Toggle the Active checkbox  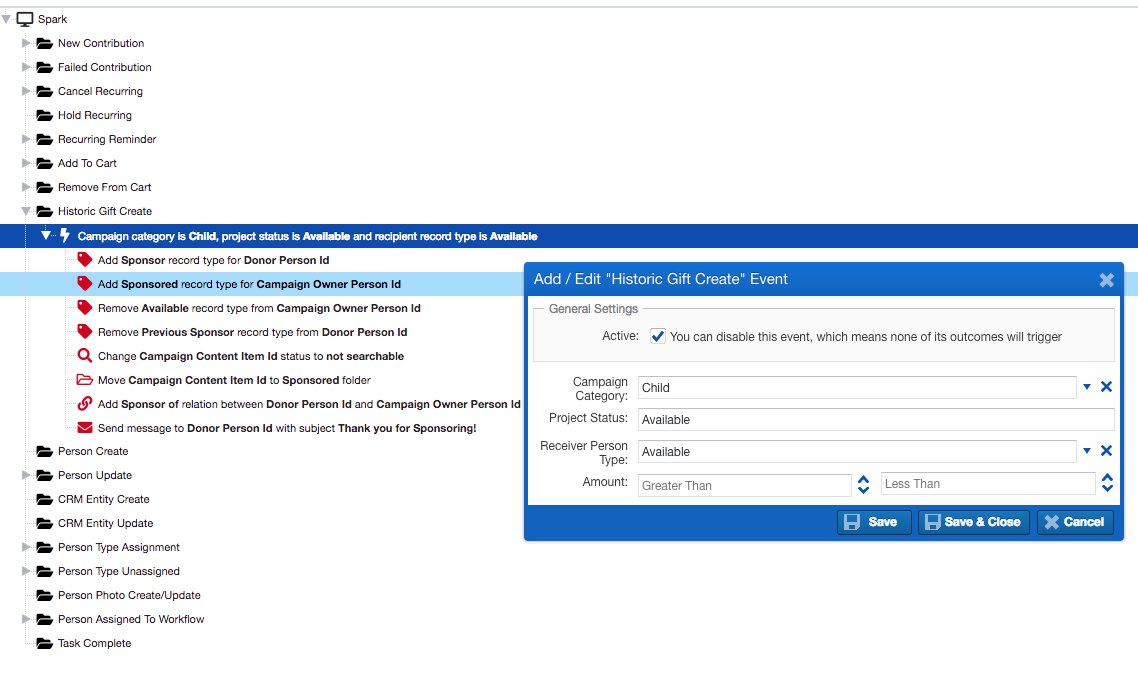657,336
